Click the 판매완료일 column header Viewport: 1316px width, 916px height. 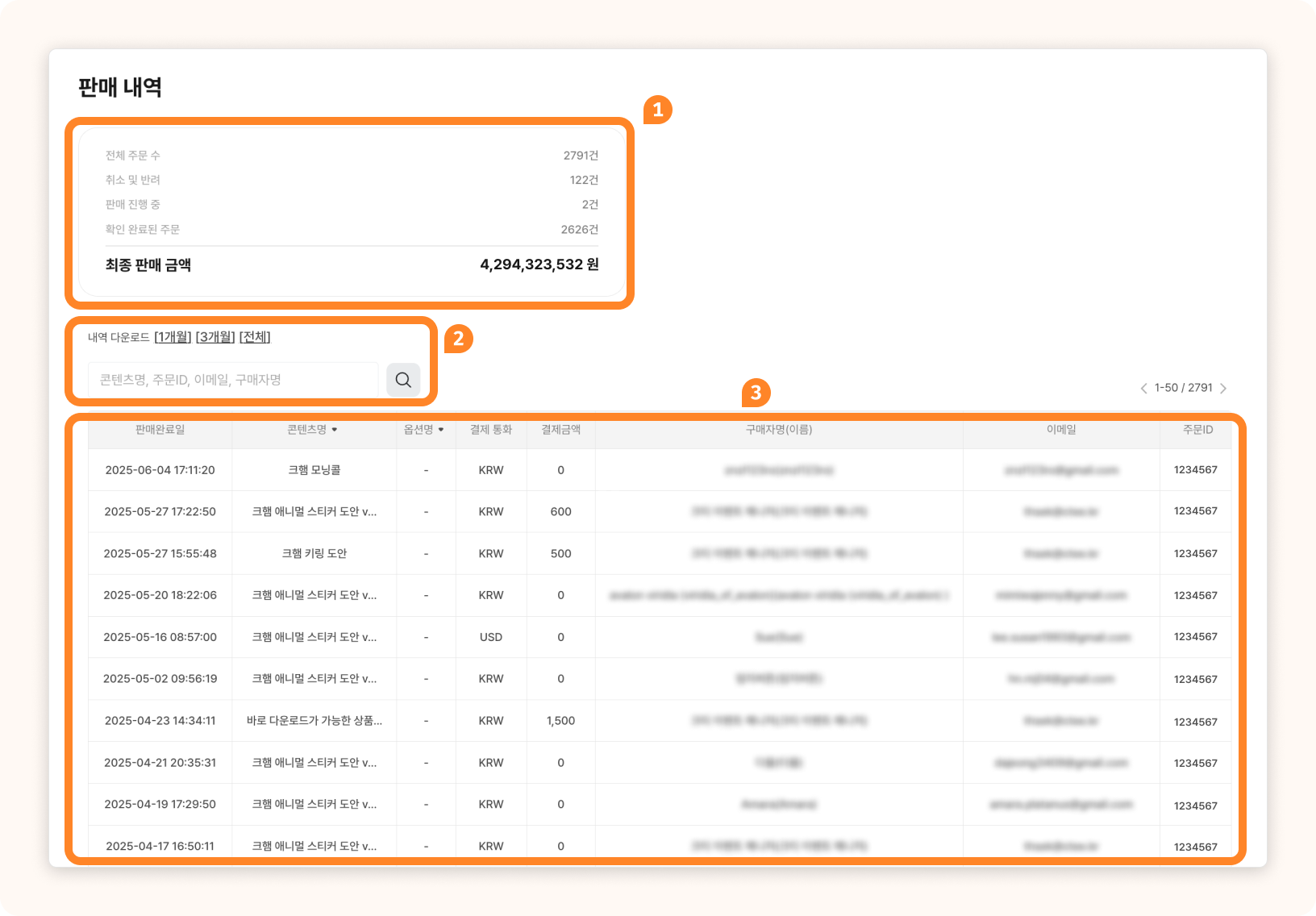[160, 430]
